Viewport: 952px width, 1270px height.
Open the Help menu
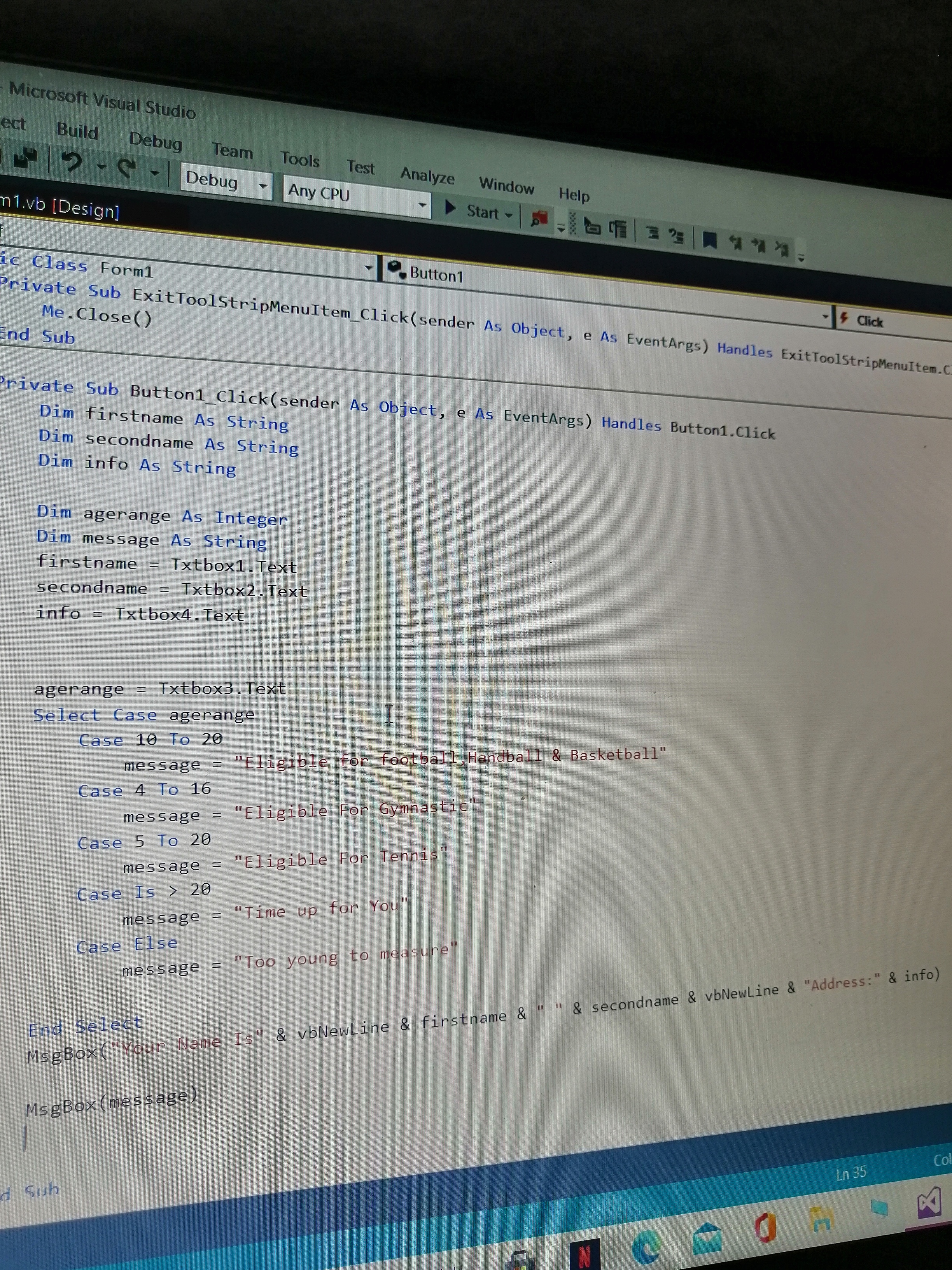tap(574, 195)
